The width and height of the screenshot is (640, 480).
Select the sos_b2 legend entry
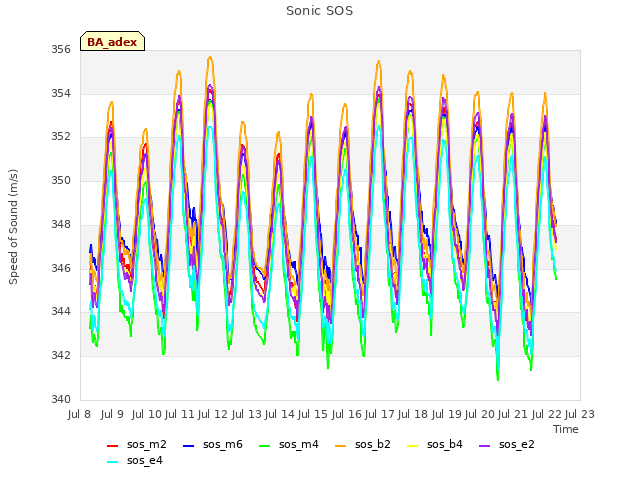tap(362, 444)
